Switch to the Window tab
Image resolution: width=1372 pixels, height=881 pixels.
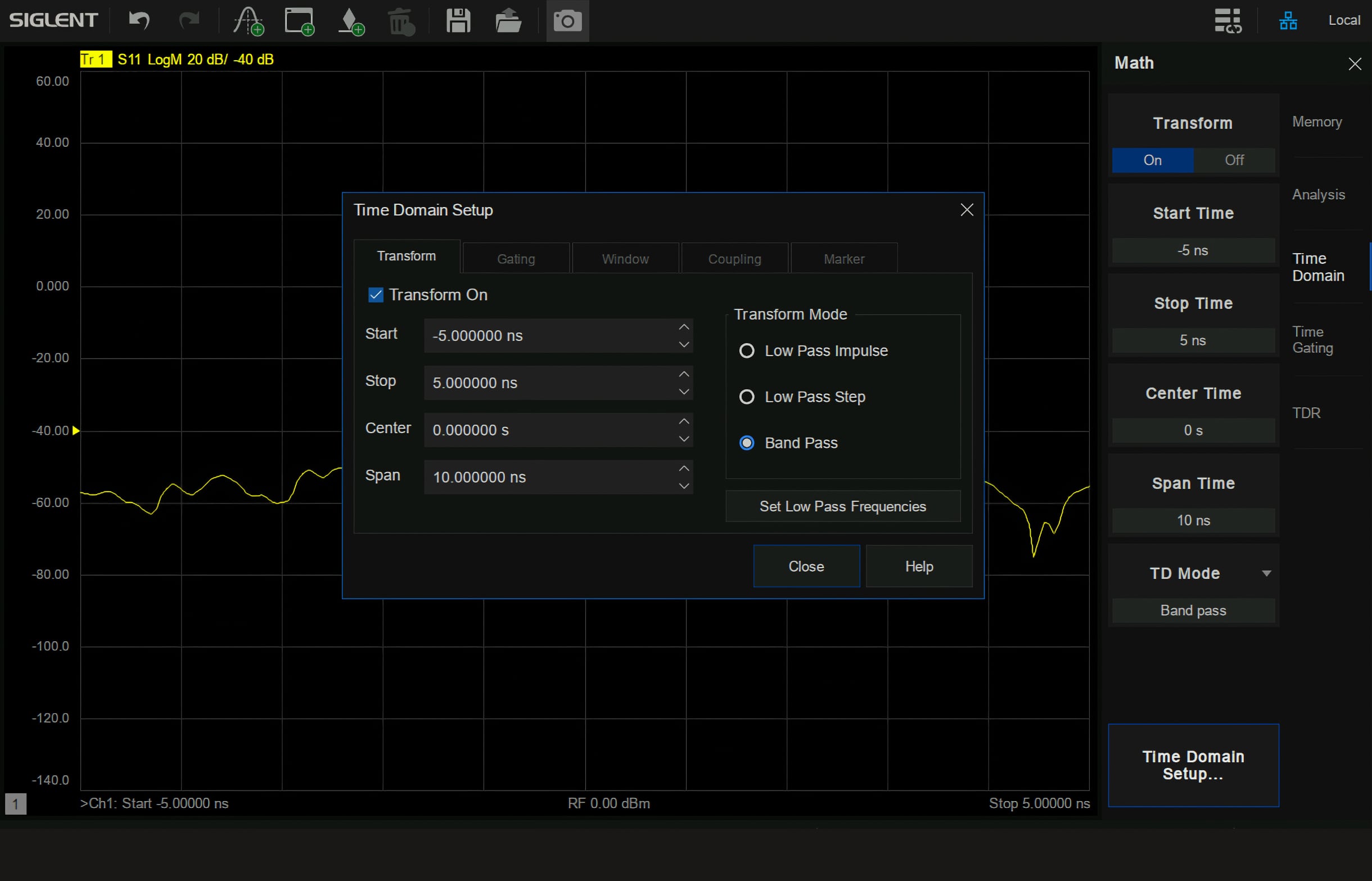(x=625, y=259)
